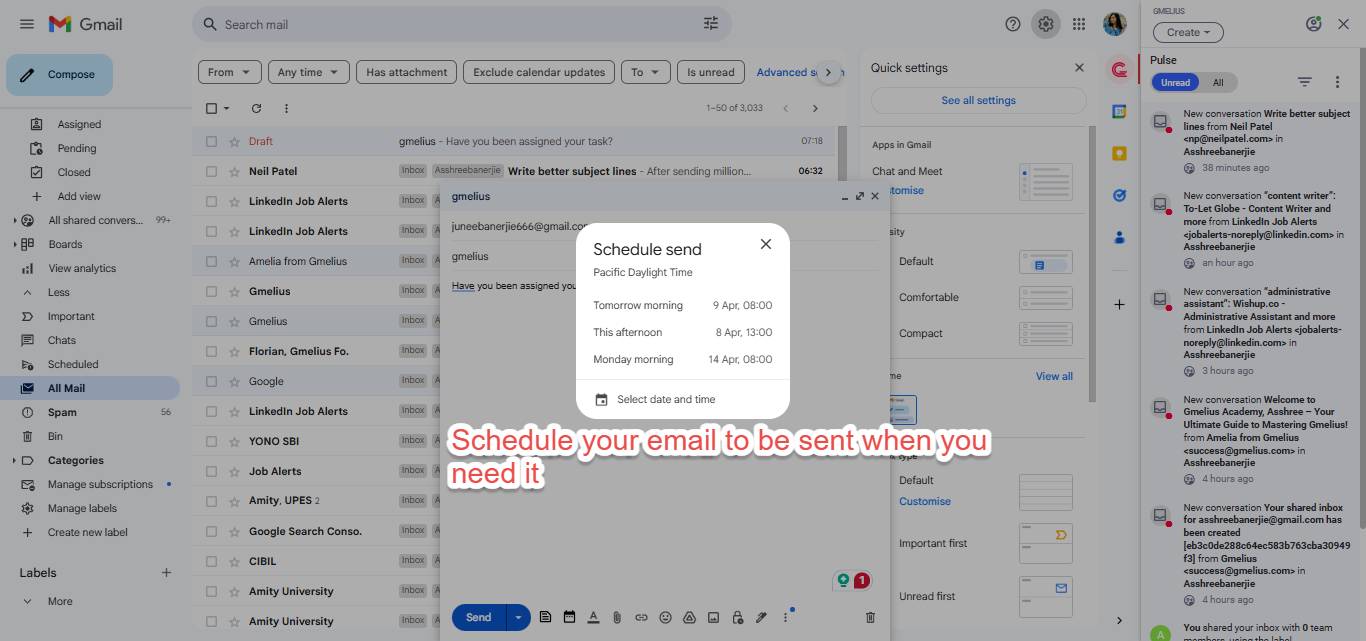Open the three-dot menu in the Pulse panel
Viewport: 1366px width, 641px height.
[x=1337, y=81]
